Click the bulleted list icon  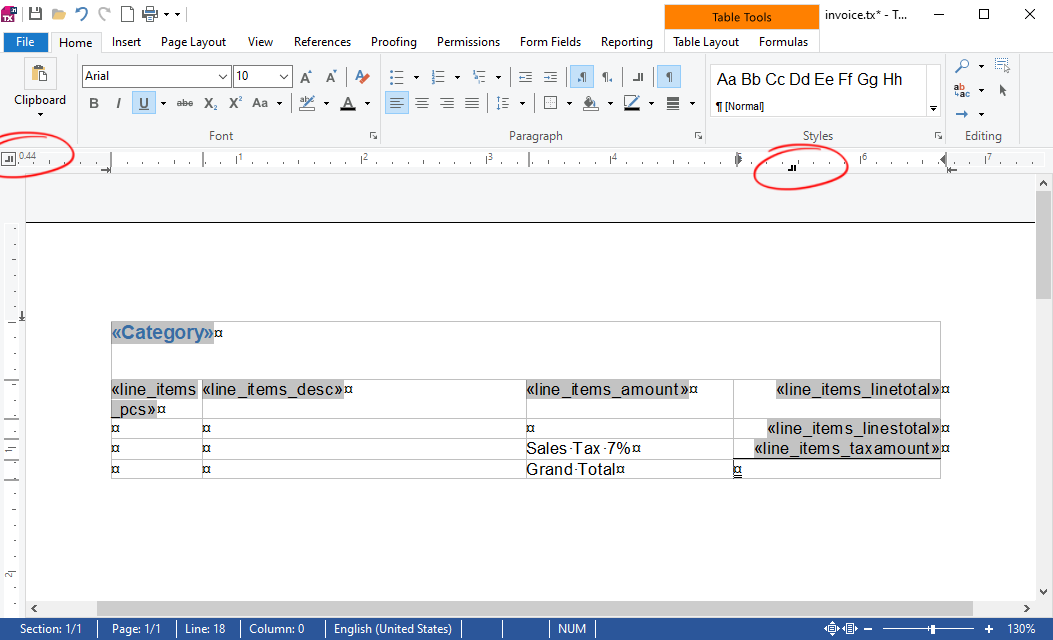[397, 77]
